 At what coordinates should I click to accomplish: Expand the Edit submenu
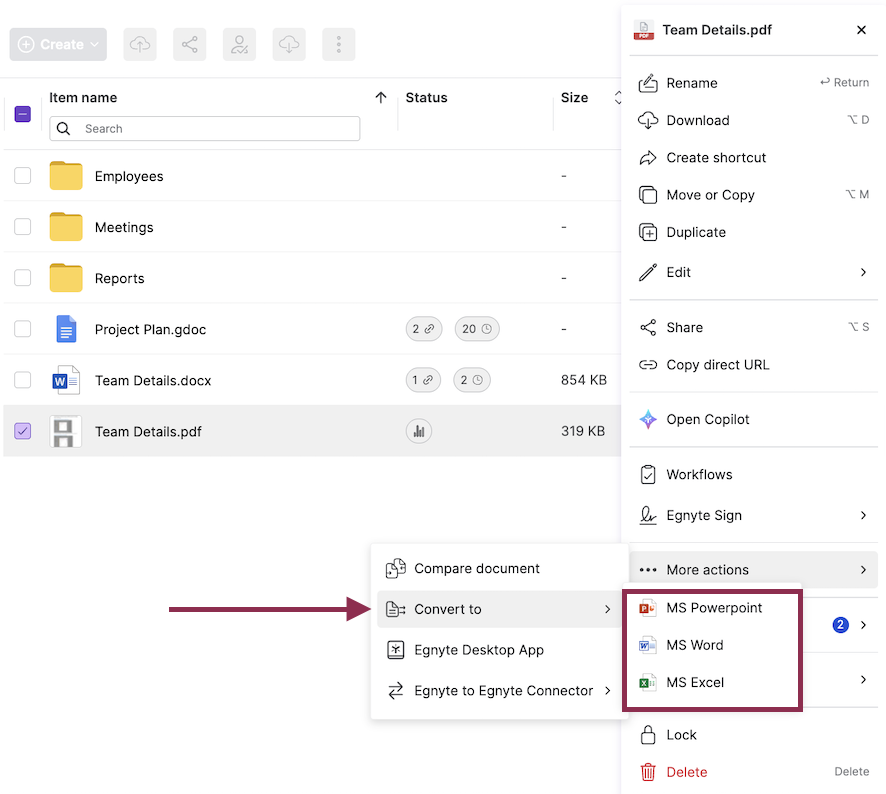[x=863, y=272]
